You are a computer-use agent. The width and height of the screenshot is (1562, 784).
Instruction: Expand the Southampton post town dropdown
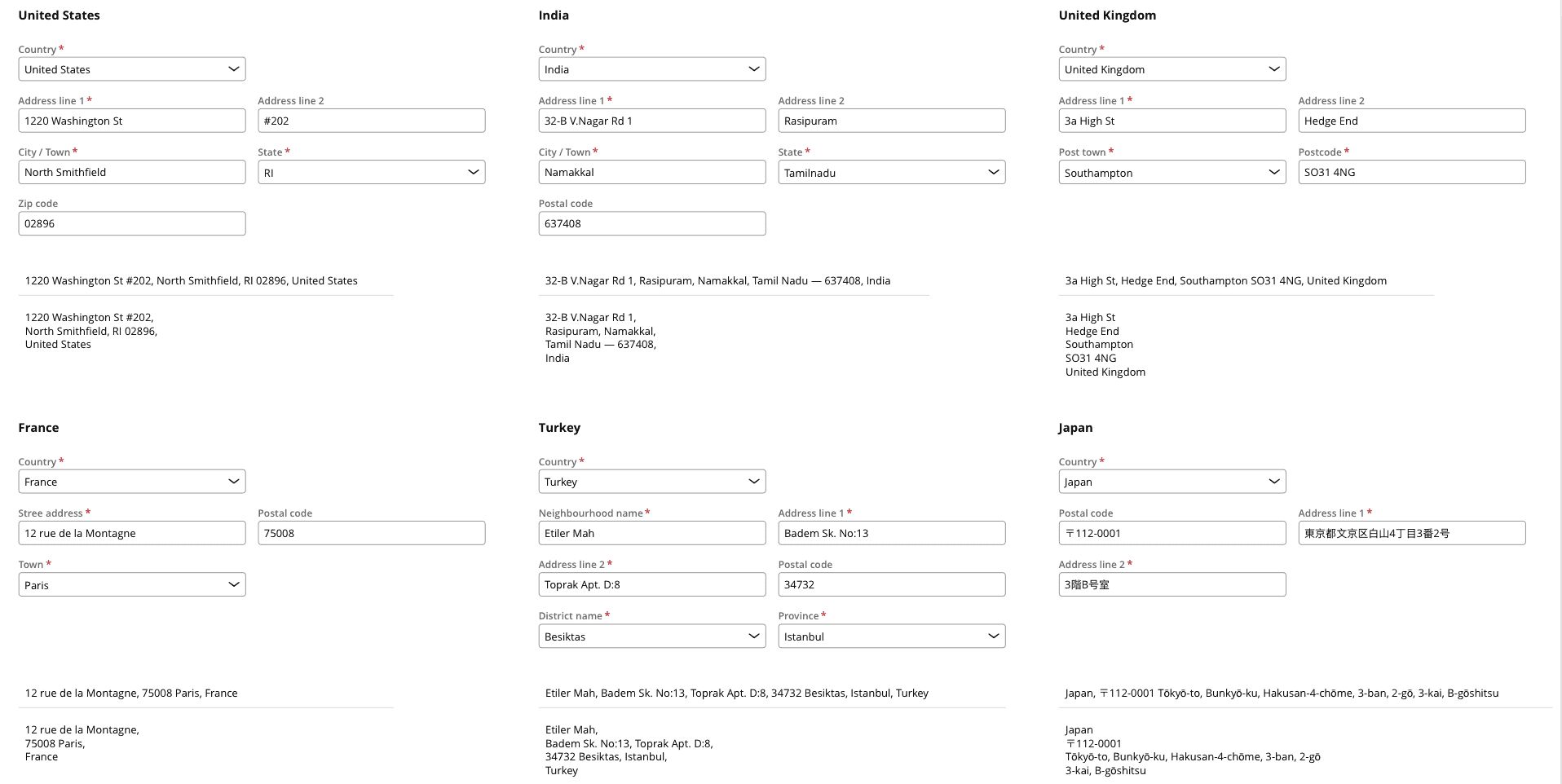pos(1172,172)
